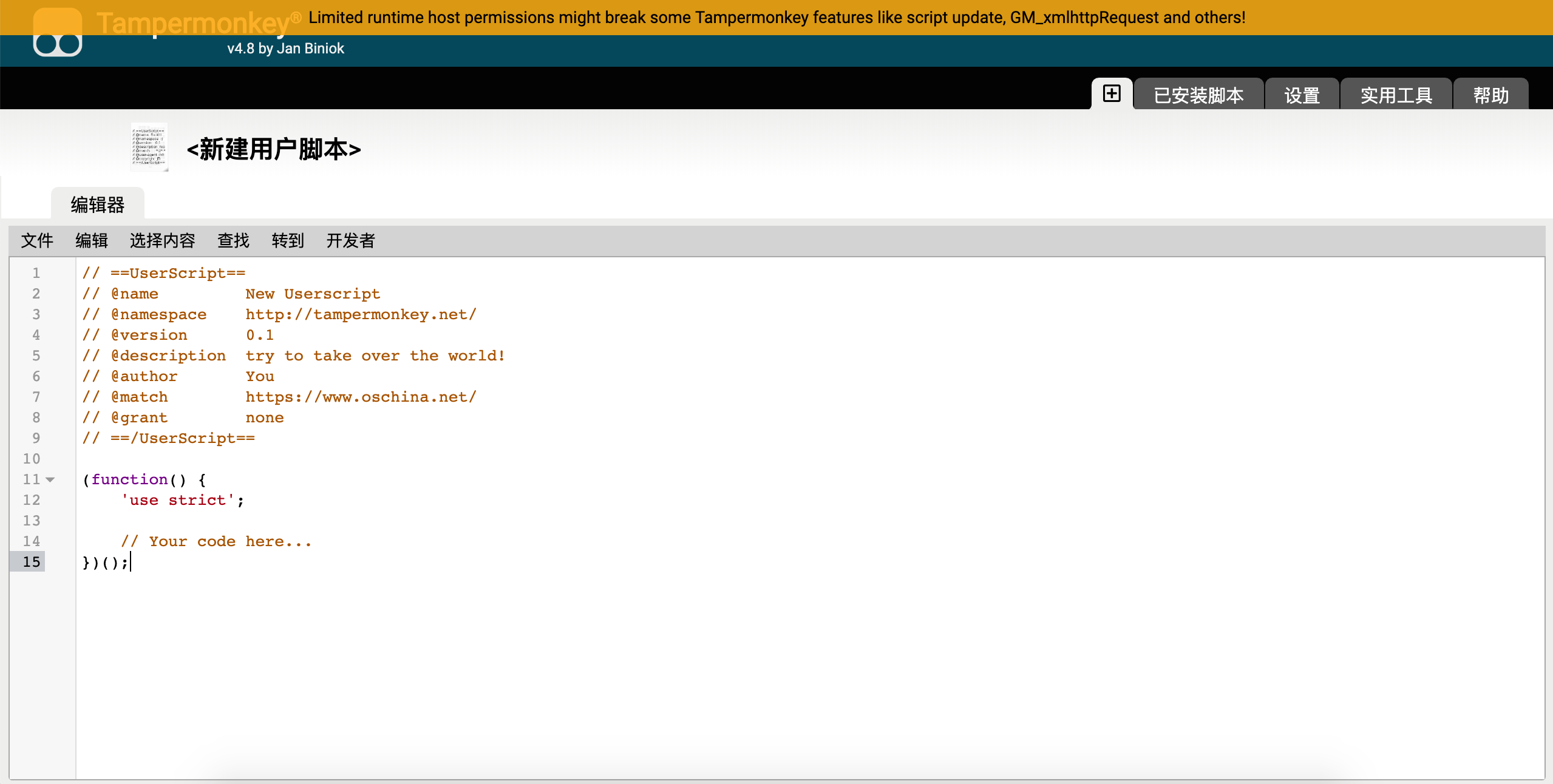Click the '@match' metadata key
Viewport: 1553px width, 784px height.
pyautogui.click(x=139, y=397)
